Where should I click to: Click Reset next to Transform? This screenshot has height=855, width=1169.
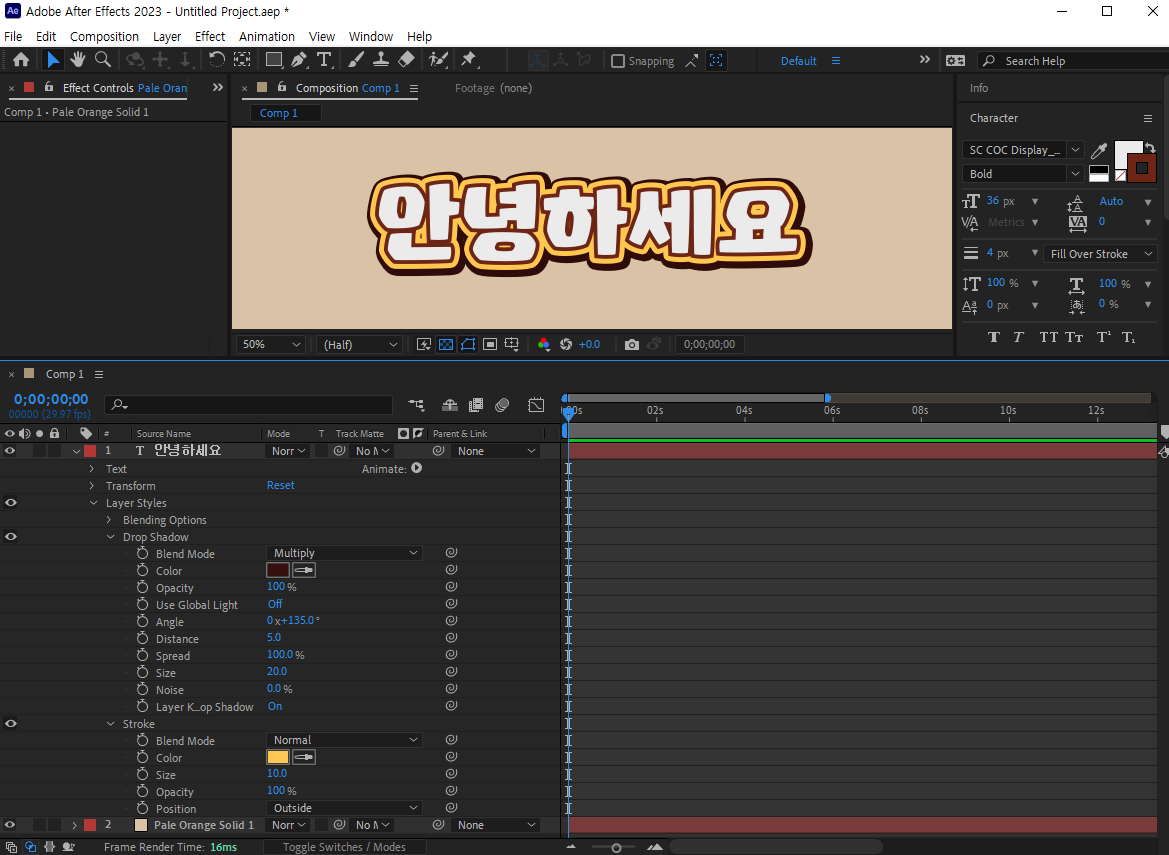point(281,485)
